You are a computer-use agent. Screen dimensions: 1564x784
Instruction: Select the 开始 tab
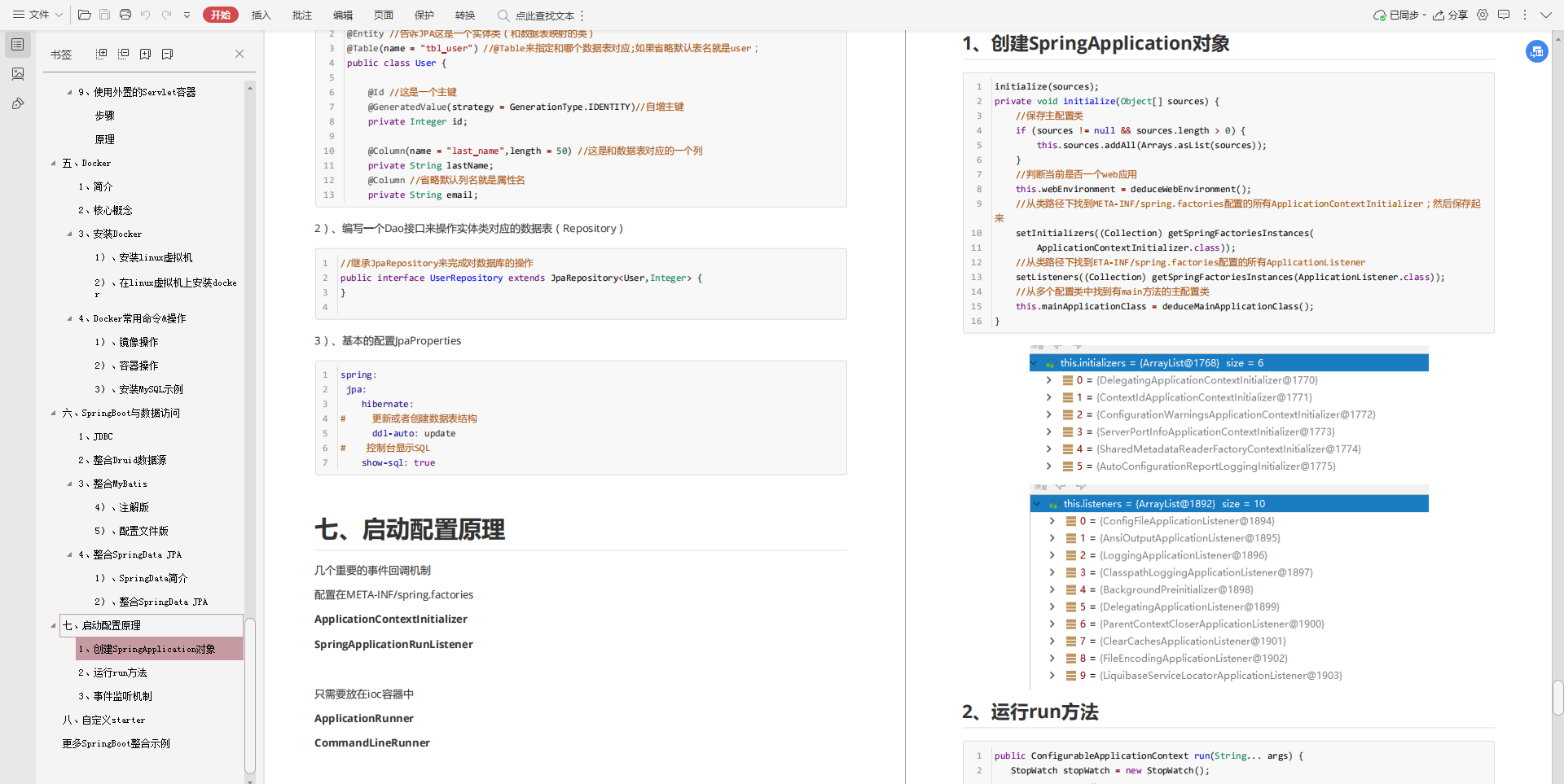221,15
